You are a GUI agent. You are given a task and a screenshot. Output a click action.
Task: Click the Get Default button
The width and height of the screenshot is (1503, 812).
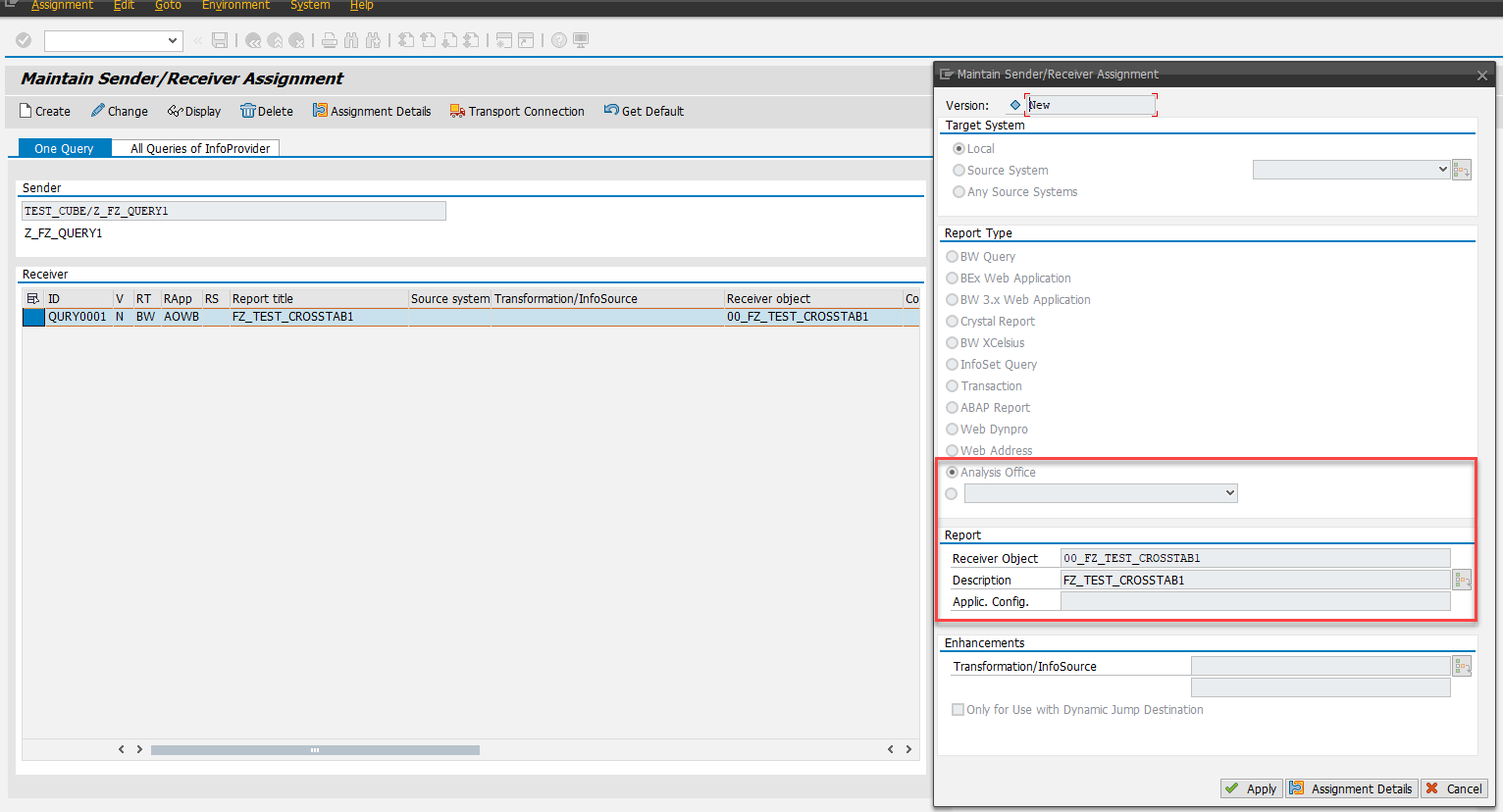click(644, 111)
